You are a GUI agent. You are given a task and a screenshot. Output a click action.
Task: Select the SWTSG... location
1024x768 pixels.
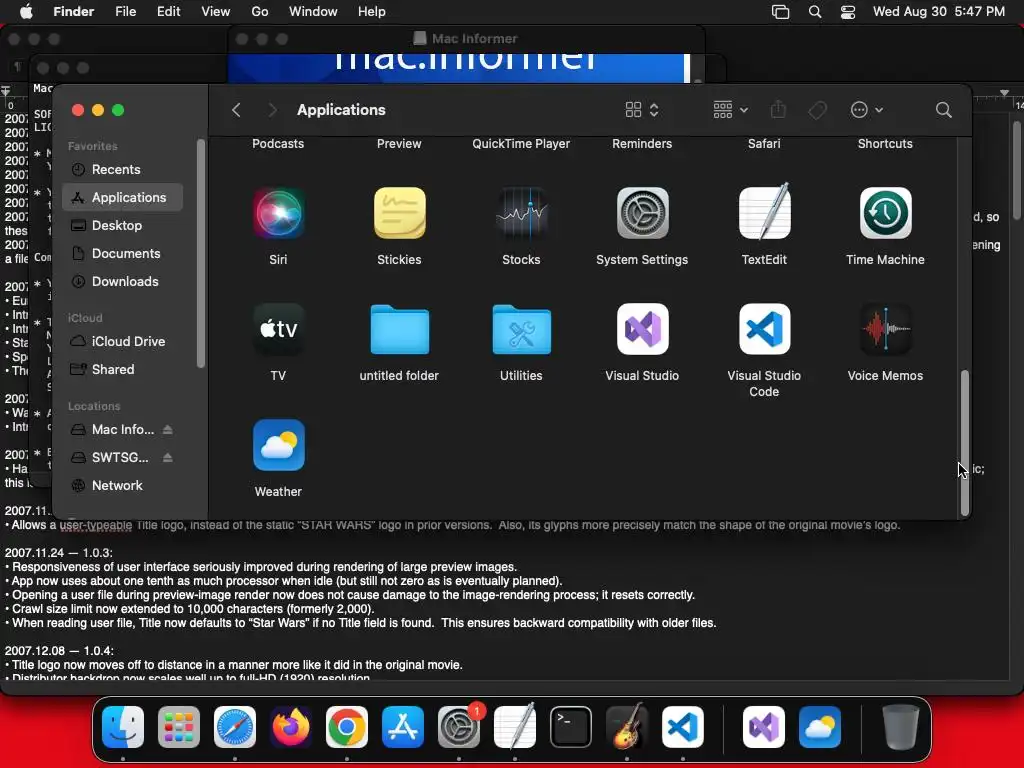(123, 458)
